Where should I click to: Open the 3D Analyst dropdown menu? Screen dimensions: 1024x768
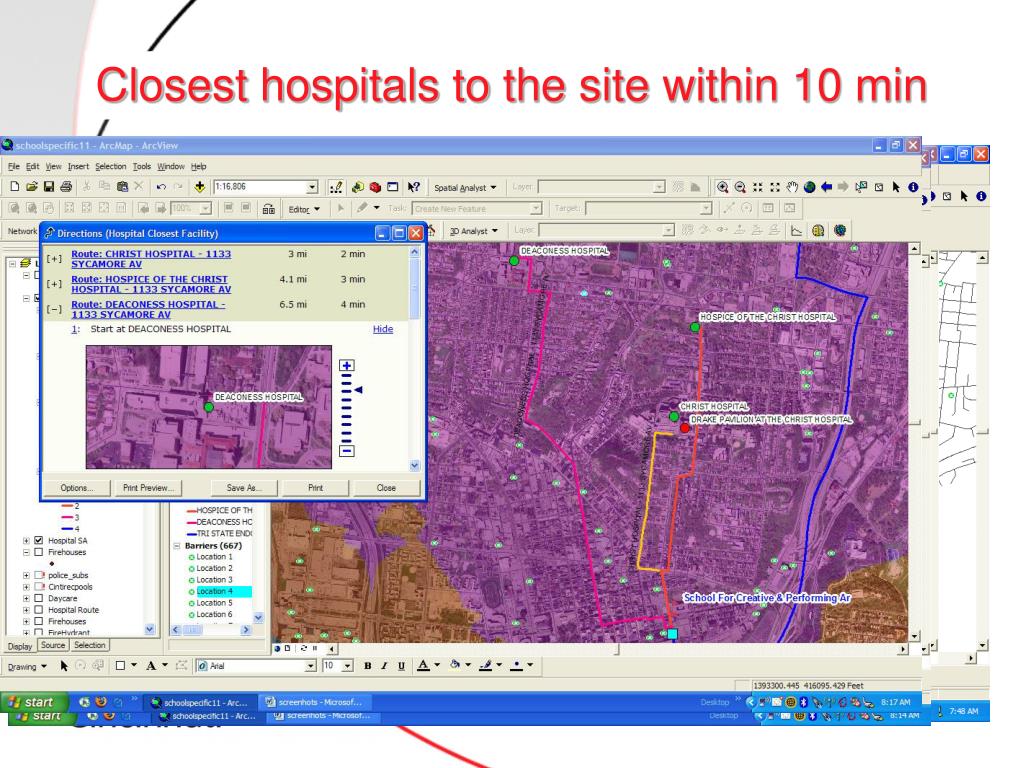tap(473, 231)
